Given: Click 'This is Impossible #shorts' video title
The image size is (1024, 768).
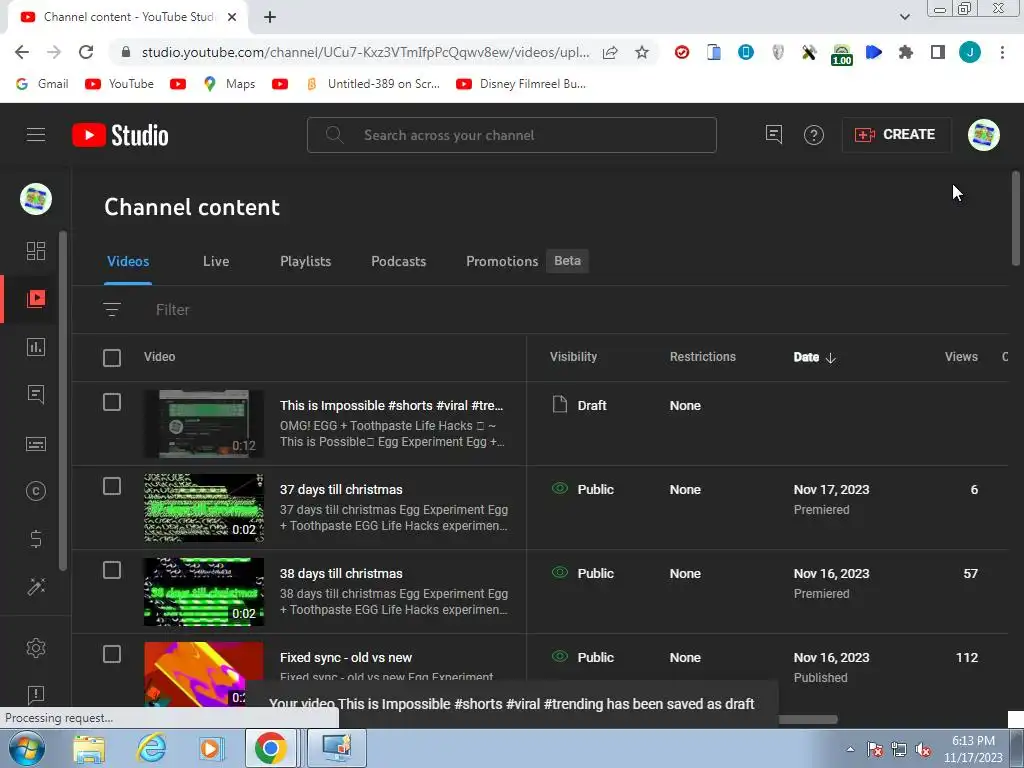Looking at the screenshot, I should coord(391,406).
